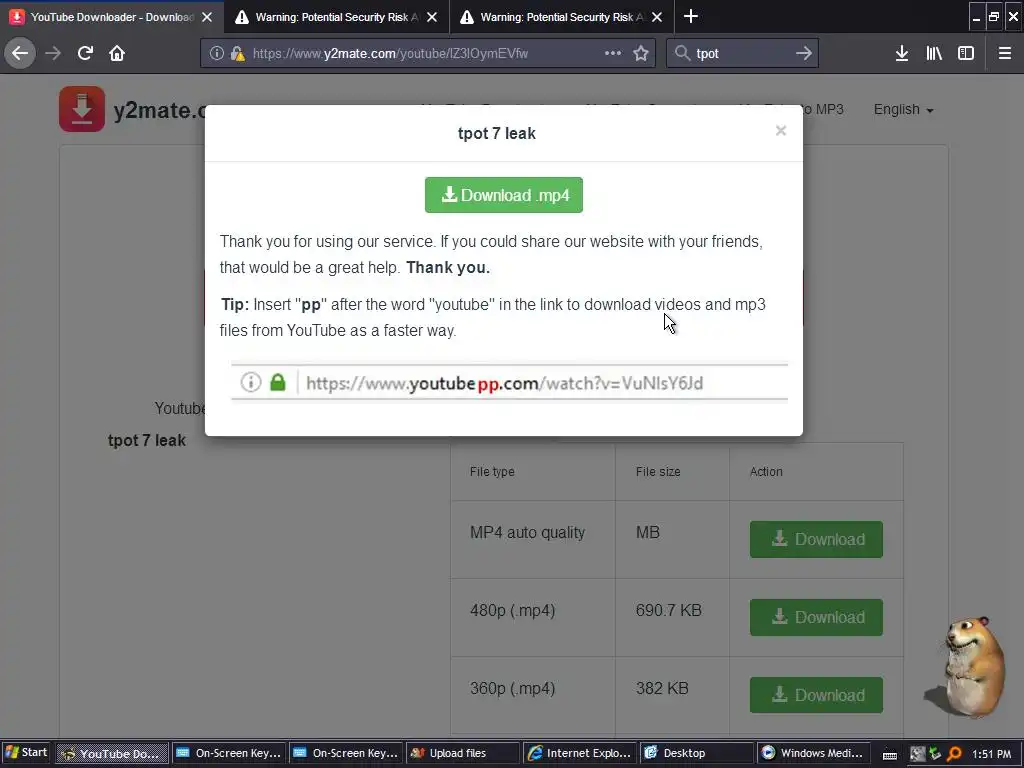Click the keyboard icon in system tray
The width and height of the screenshot is (1024, 768).
point(890,755)
